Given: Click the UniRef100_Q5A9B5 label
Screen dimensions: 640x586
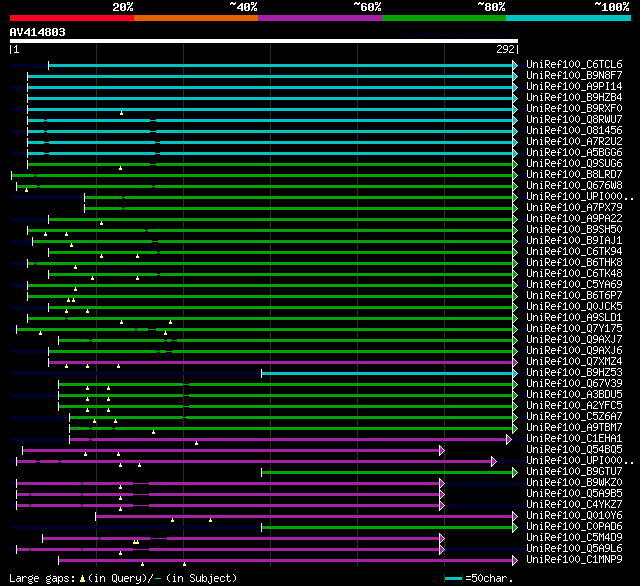Looking at the screenshot, I should 574,494.
